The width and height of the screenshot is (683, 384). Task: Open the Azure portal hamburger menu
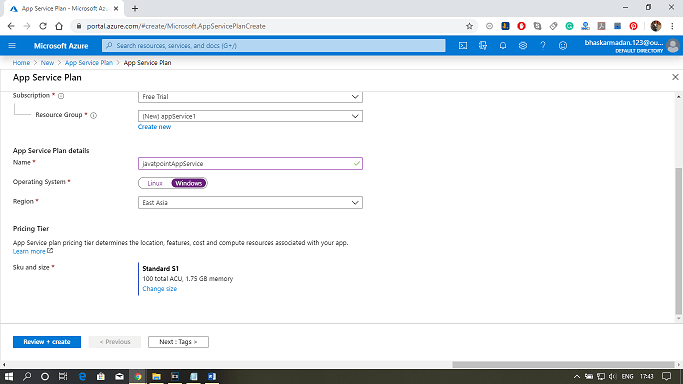click(12, 46)
